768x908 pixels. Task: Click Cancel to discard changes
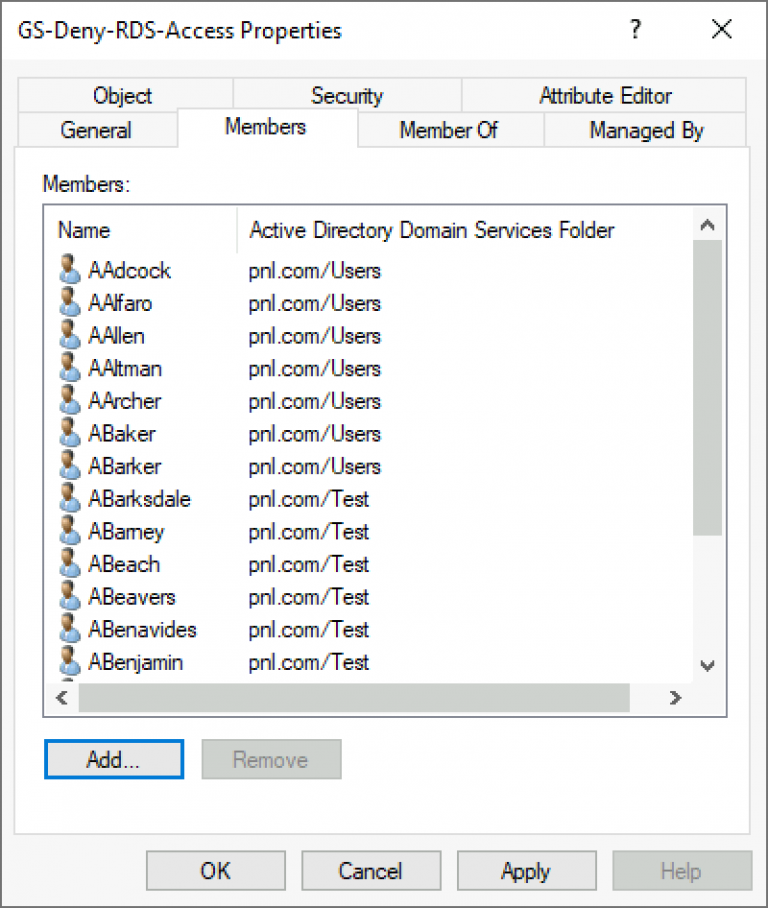(x=370, y=871)
